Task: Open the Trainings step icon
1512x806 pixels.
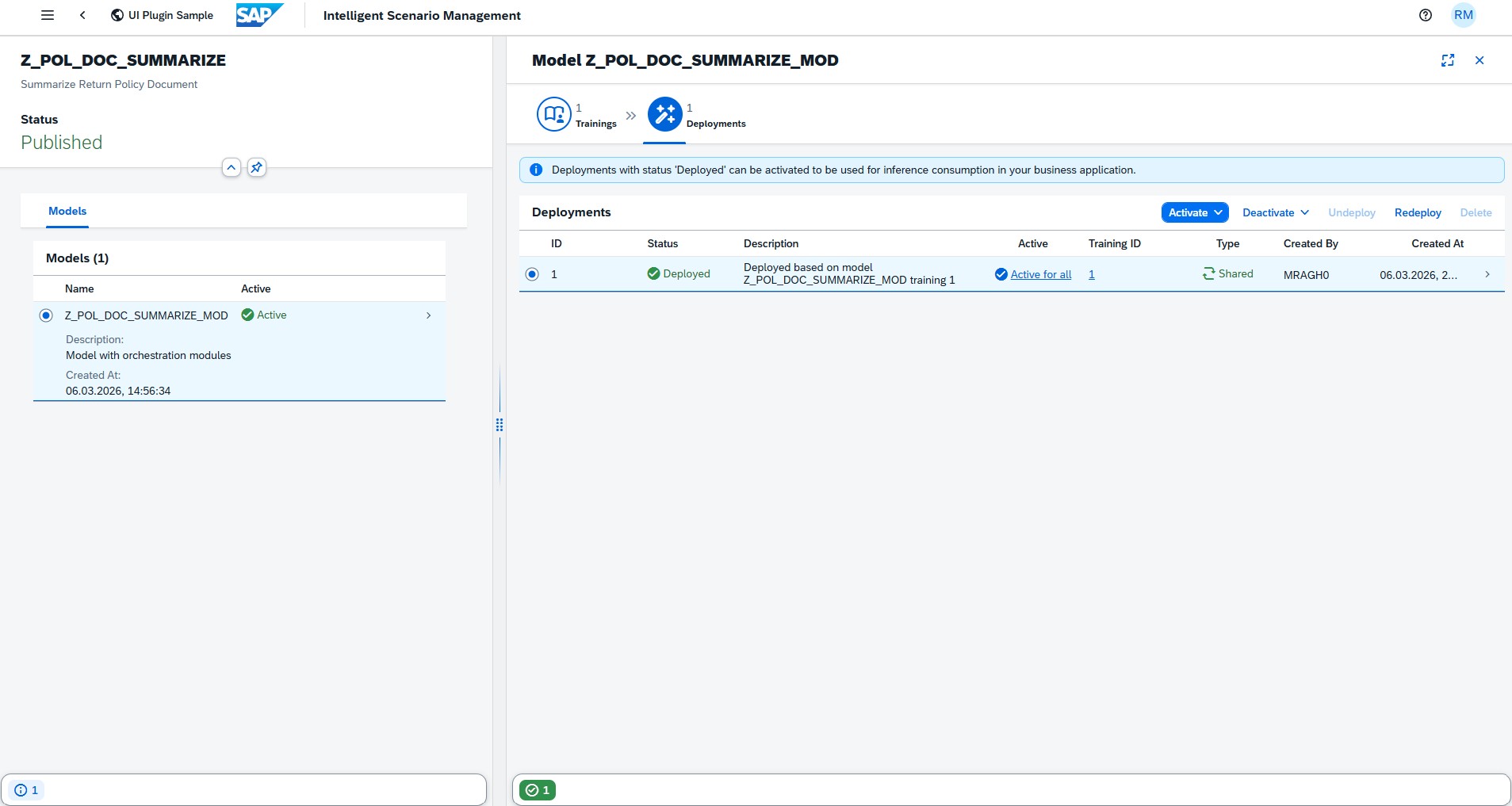Action: [554, 114]
